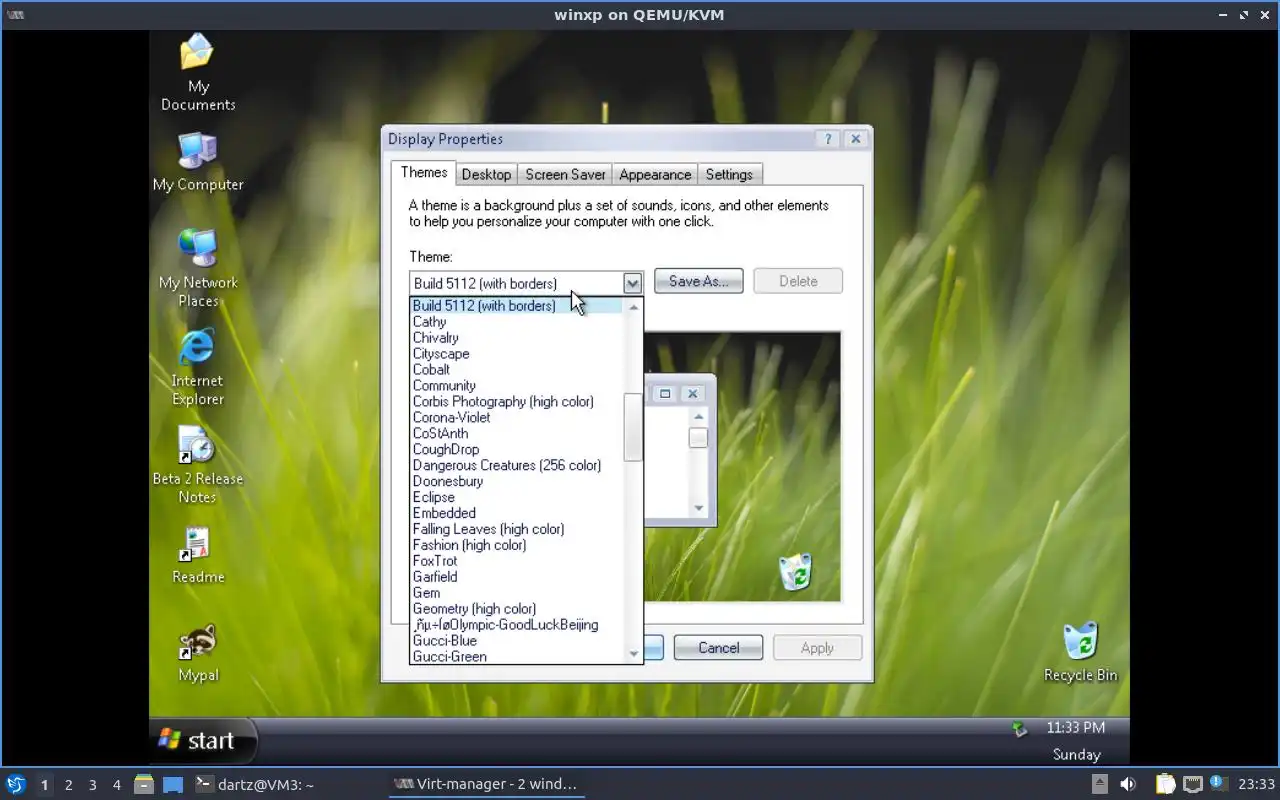Choose Build 5112 (with borders) from the list
The image size is (1280, 800).
pyautogui.click(x=517, y=306)
